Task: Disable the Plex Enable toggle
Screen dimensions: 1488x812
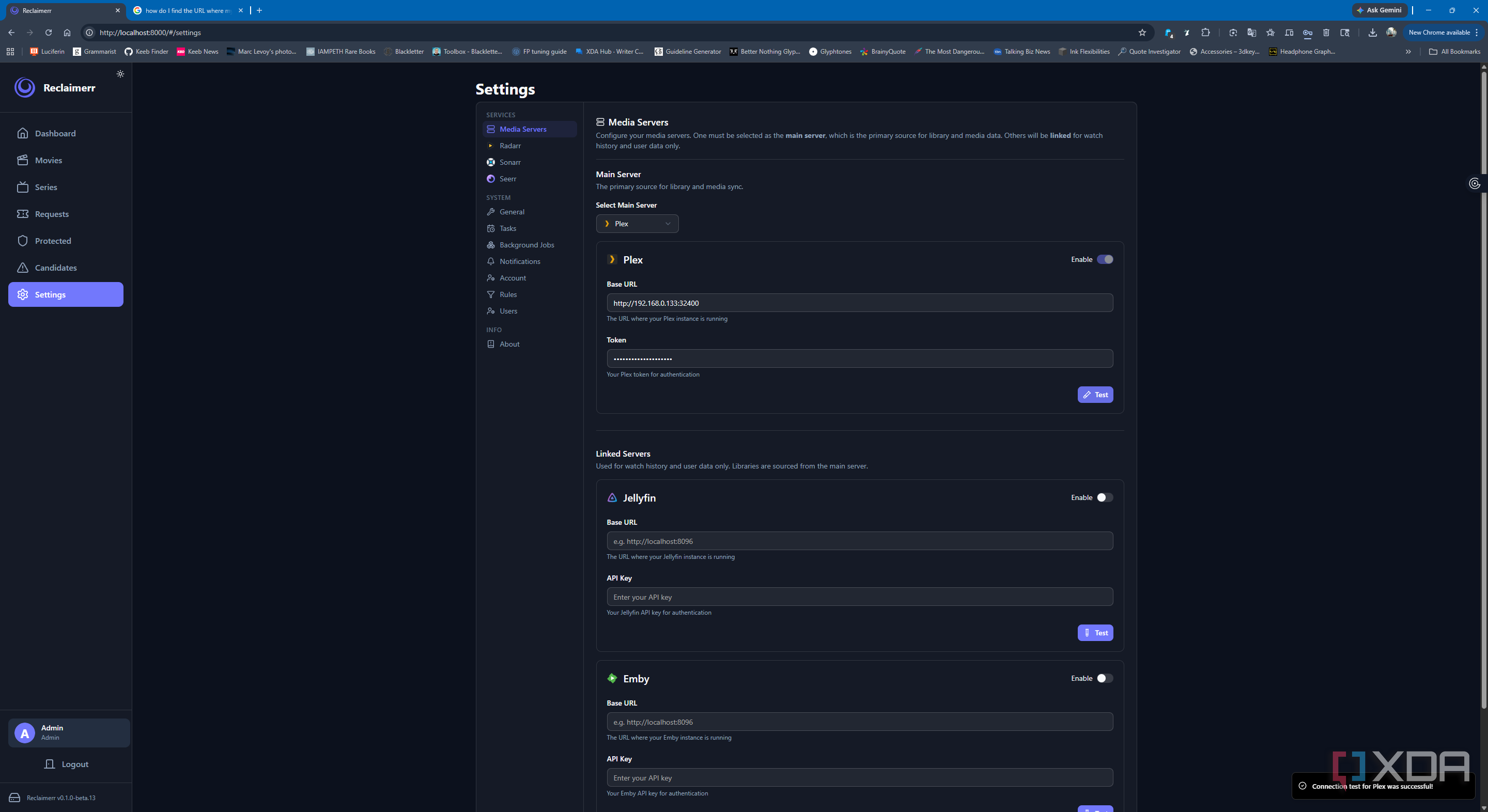Action: 1105,259
